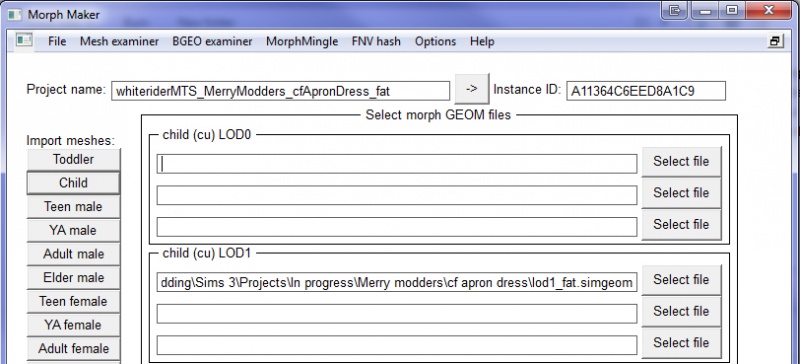Open the BGEO examiner menu
This screenshot has height=364, width=800.
point(212,41)
